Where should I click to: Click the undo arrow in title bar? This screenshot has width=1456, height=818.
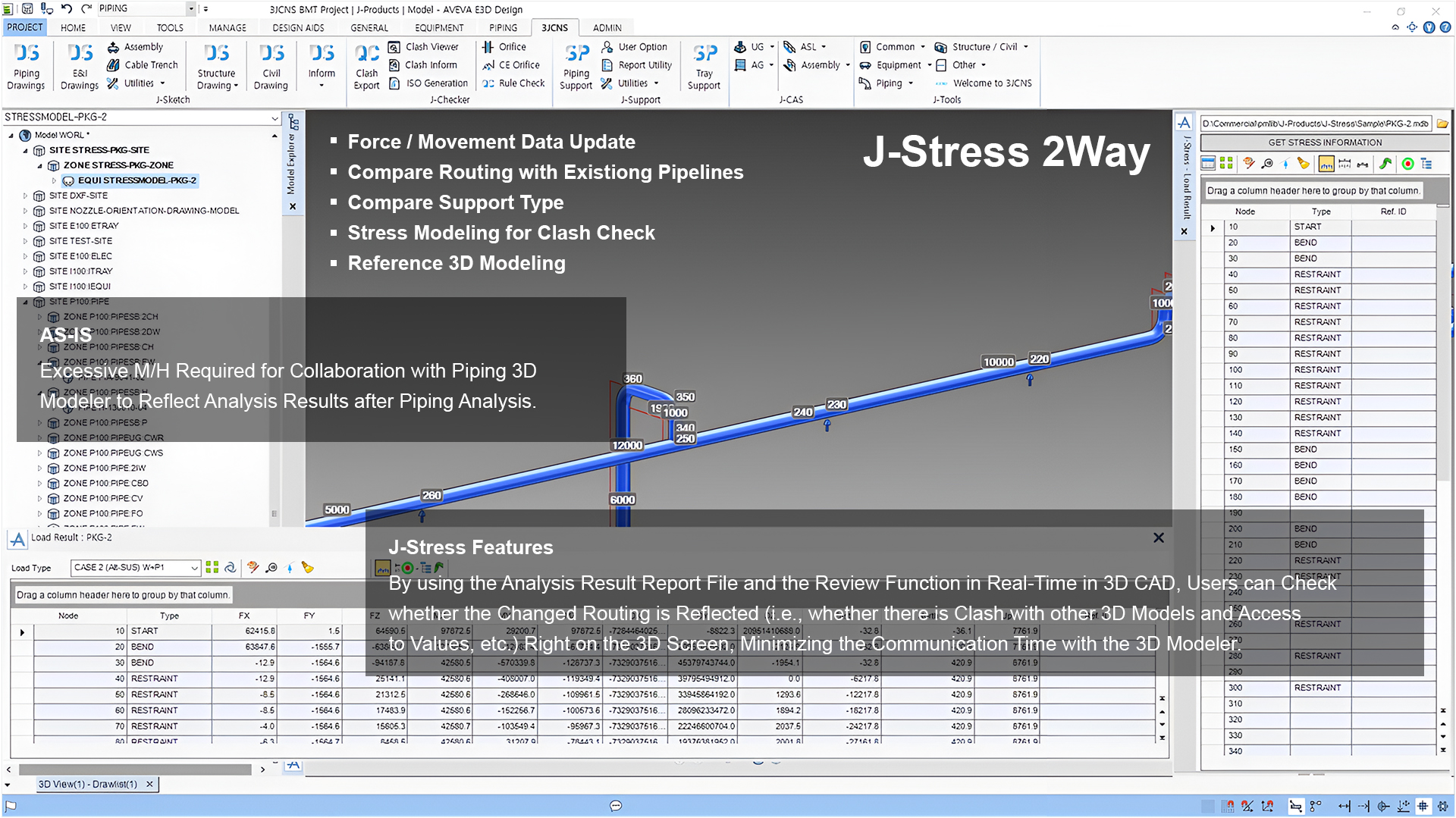(x=67, y=8)
